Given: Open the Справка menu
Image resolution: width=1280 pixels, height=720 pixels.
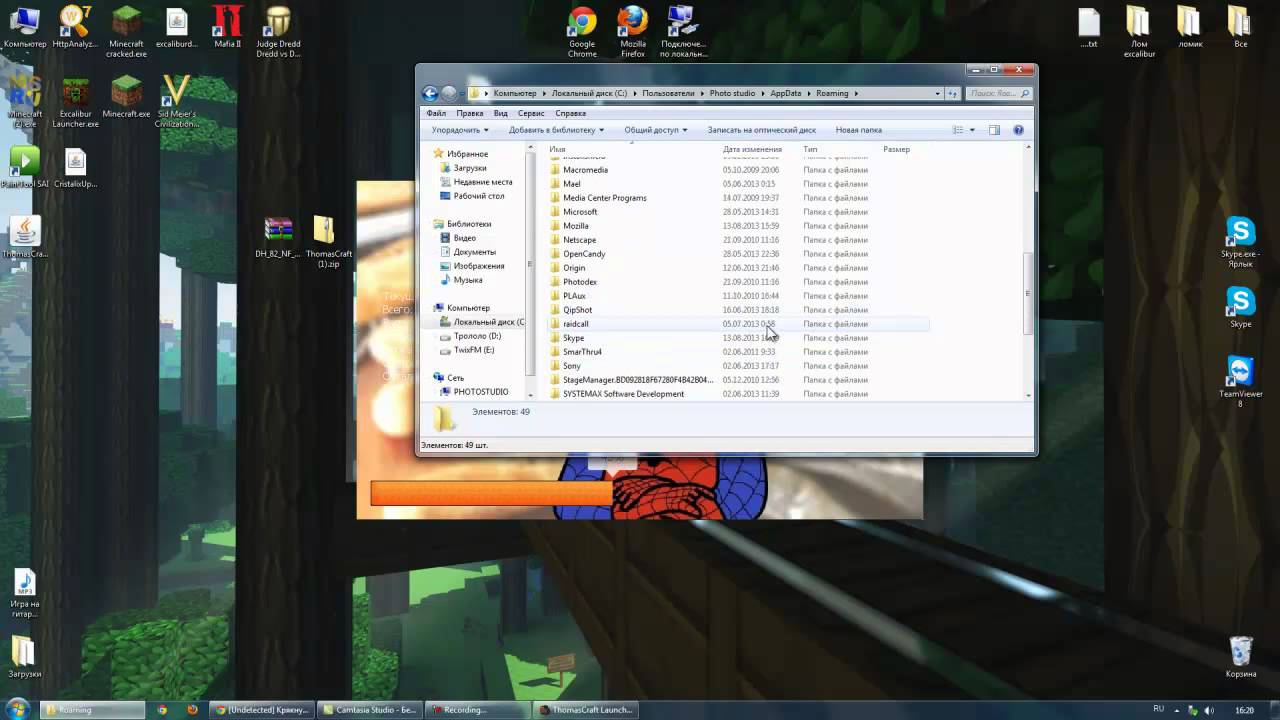Looking at the screenshot, I should [570, 113].
